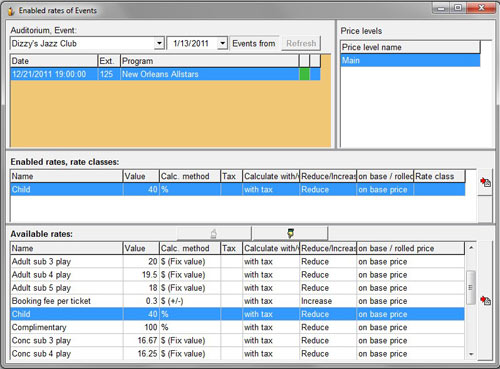Select the New Orleans Allstars event row

165,74
